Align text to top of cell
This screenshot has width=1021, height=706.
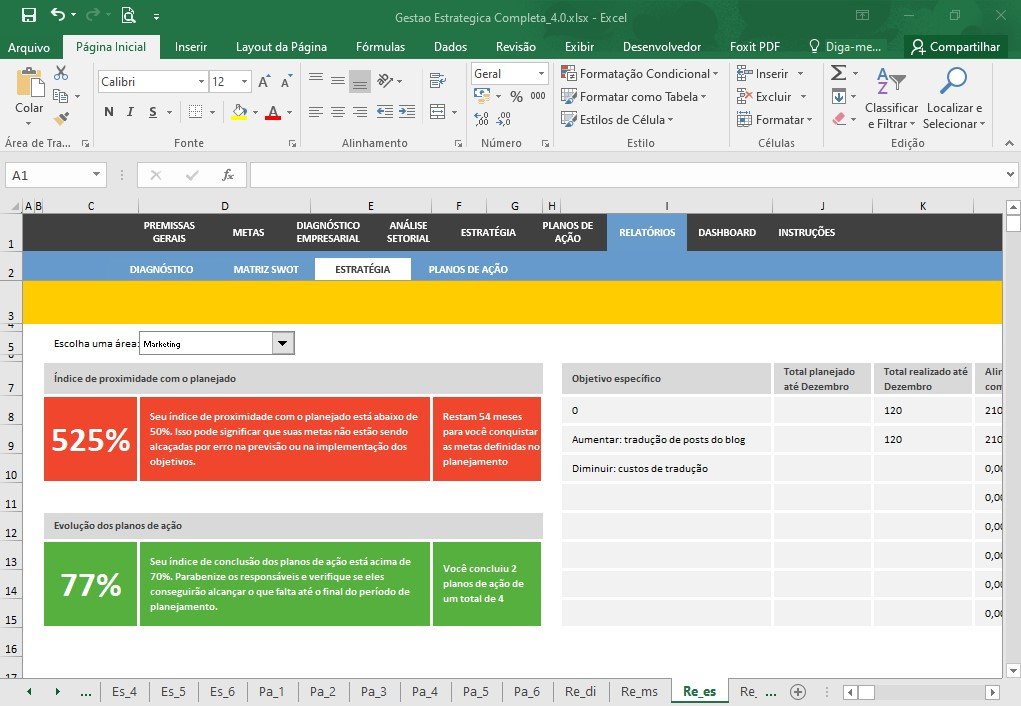pyautogui.click(x=316, y=79)
